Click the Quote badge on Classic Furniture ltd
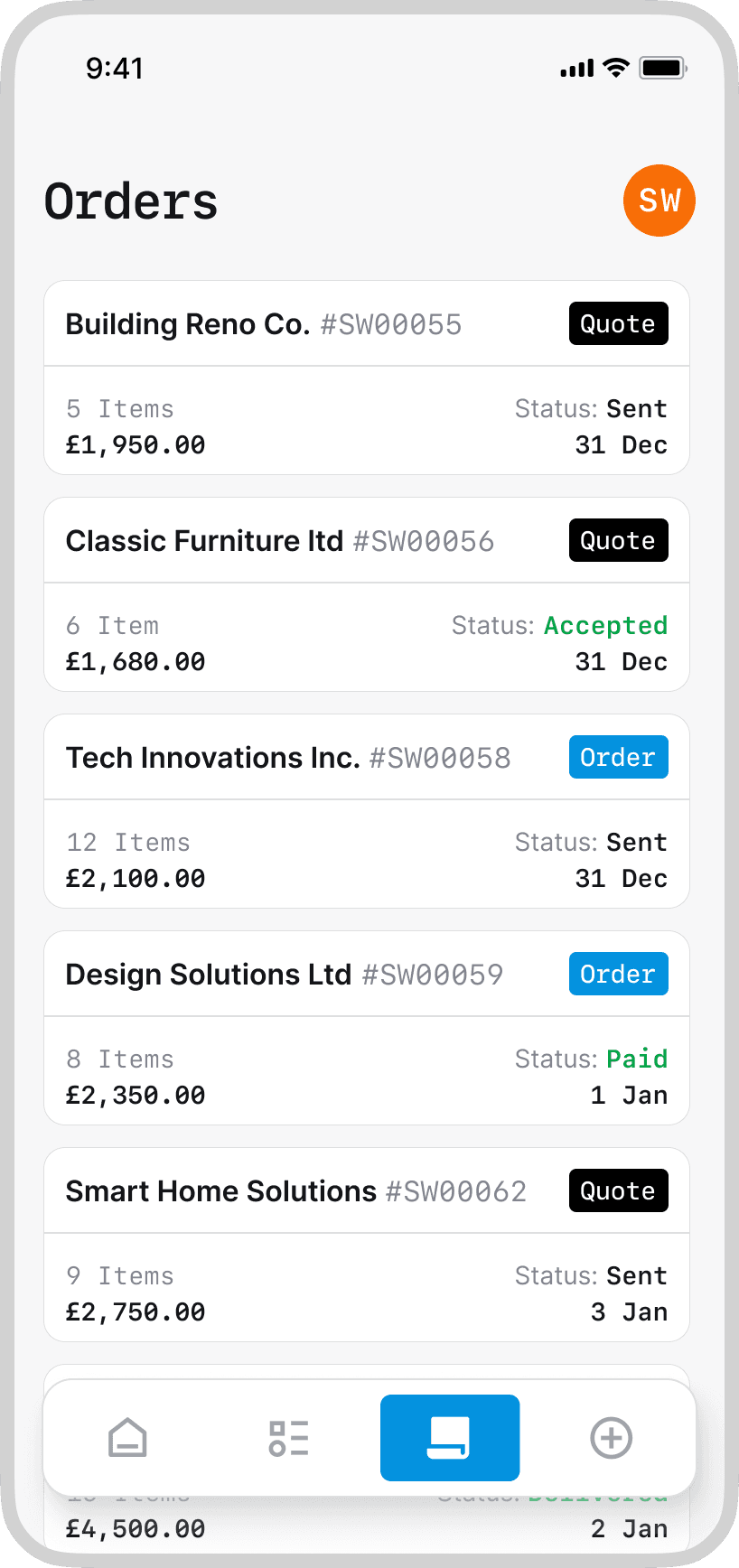Image resolution: width=739 pixels, height=1568 pixels. click(619, 540)
